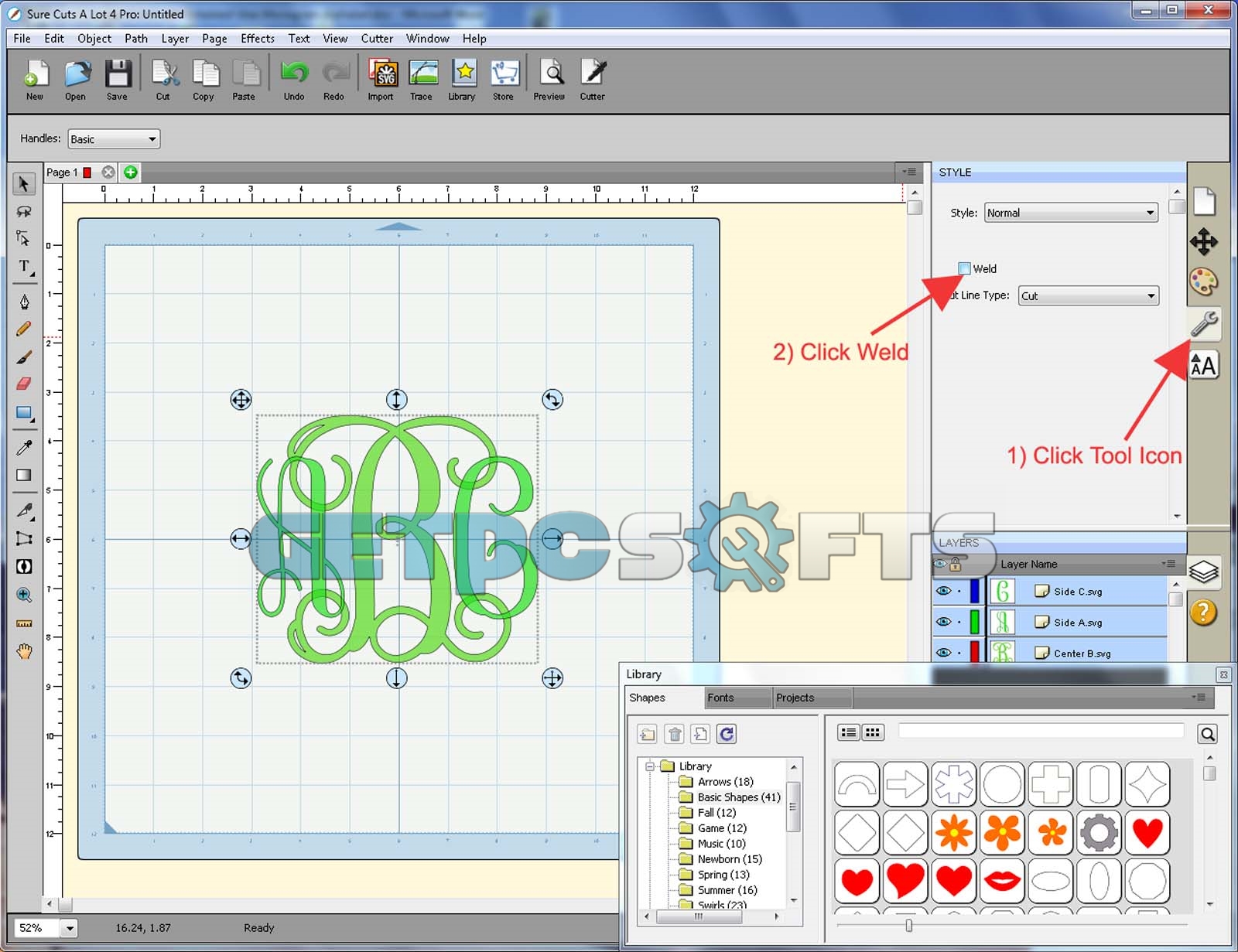Open the Library panel options menu

[1199, 697]
